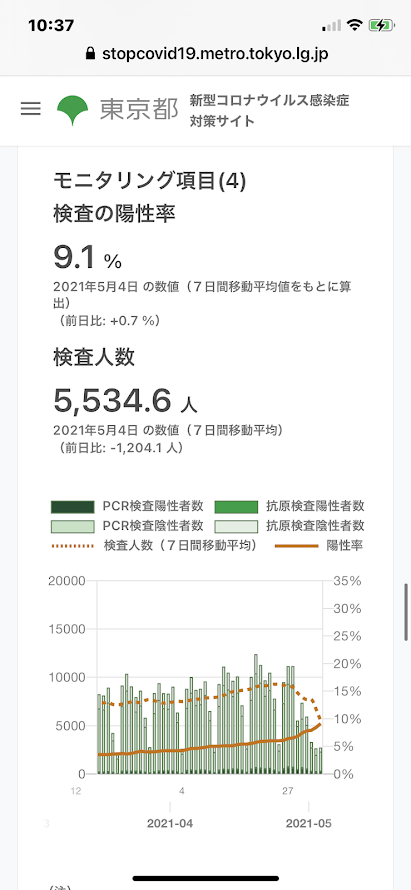Tap the green Tokyo ginkgo leaf logo
The image size is (411, 890).
click(73, 110)
